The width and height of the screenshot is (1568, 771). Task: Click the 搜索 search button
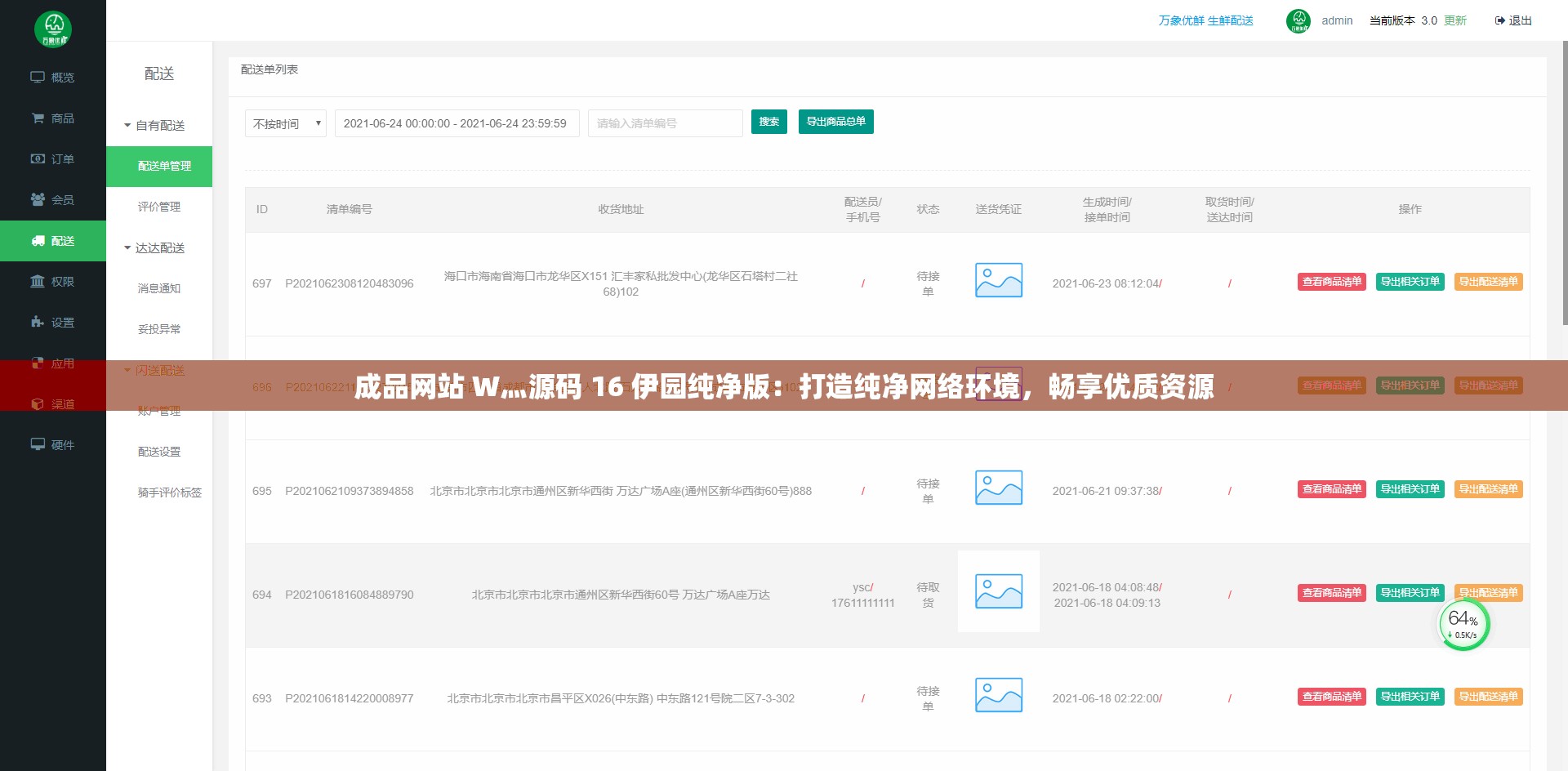769,122
